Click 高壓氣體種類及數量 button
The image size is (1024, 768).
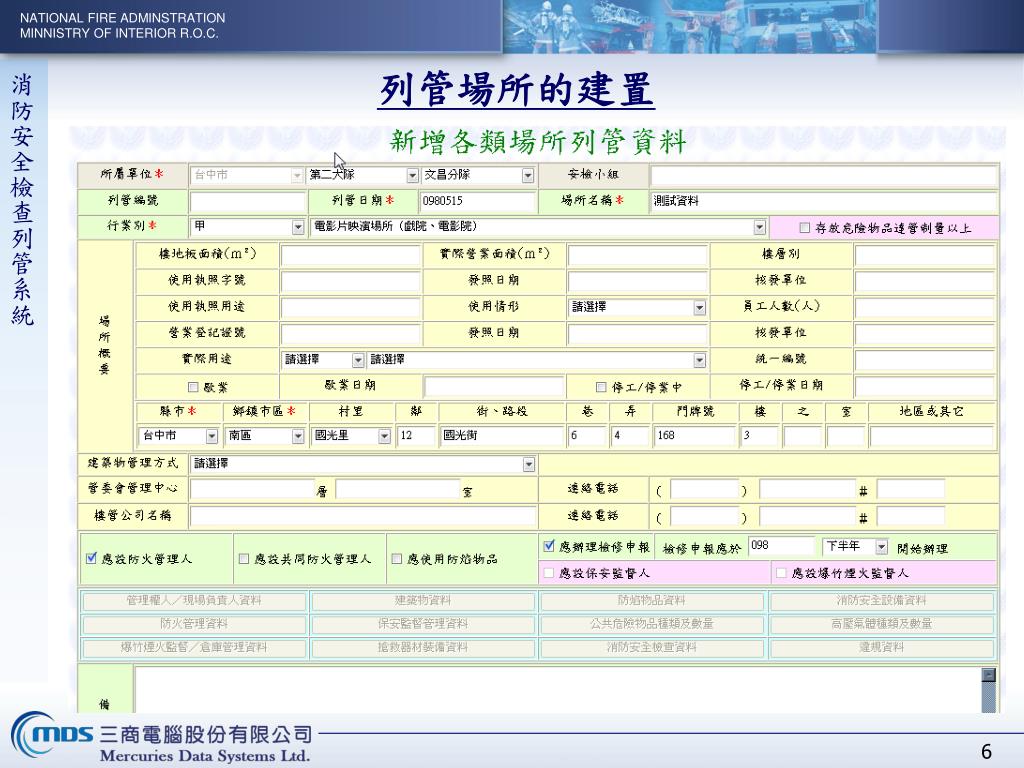click(x=882, y=624)
